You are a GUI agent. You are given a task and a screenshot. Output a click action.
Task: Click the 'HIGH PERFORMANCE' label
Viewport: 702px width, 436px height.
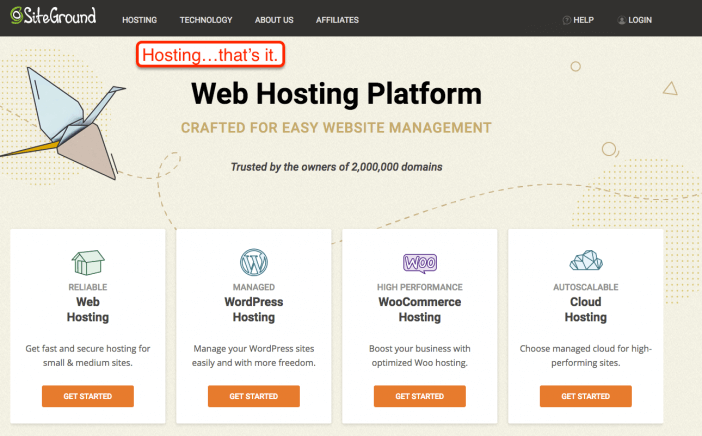click(420, 287)
